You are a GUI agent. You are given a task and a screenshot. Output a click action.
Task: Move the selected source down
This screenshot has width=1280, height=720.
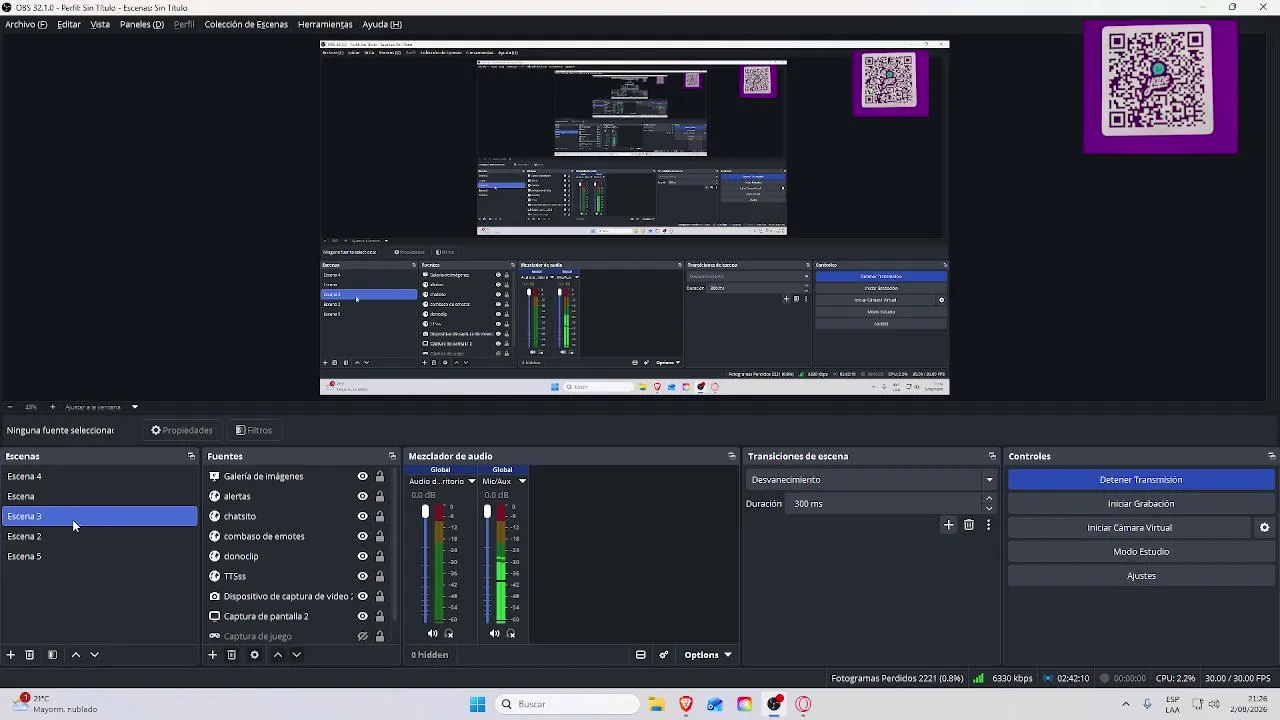pyautogui.click(x=296, y=655)
